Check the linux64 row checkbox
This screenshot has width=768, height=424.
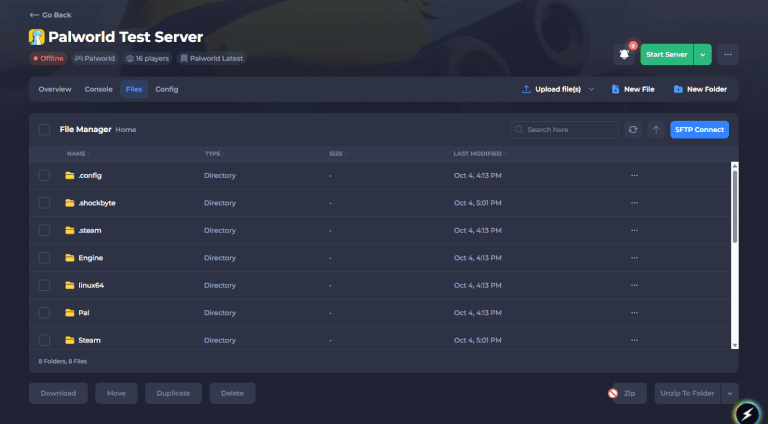click(x=44, y=285)
